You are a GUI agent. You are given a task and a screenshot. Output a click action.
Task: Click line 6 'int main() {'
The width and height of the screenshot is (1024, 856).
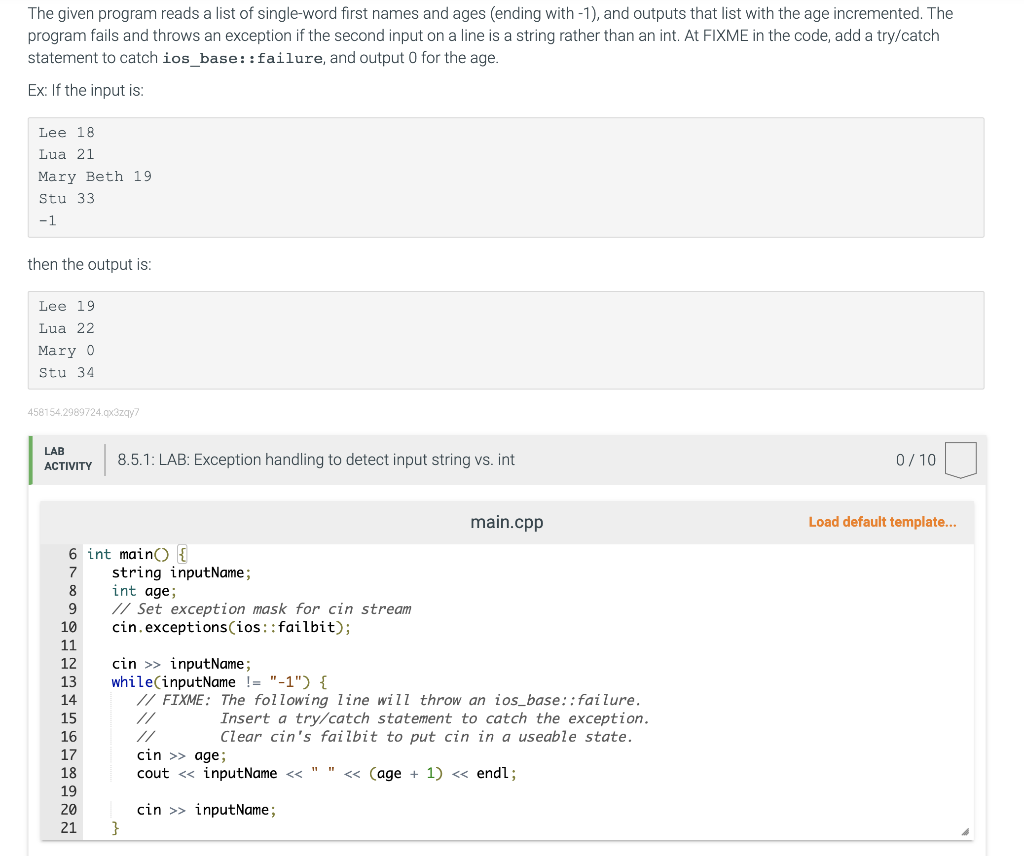point(137,554)
